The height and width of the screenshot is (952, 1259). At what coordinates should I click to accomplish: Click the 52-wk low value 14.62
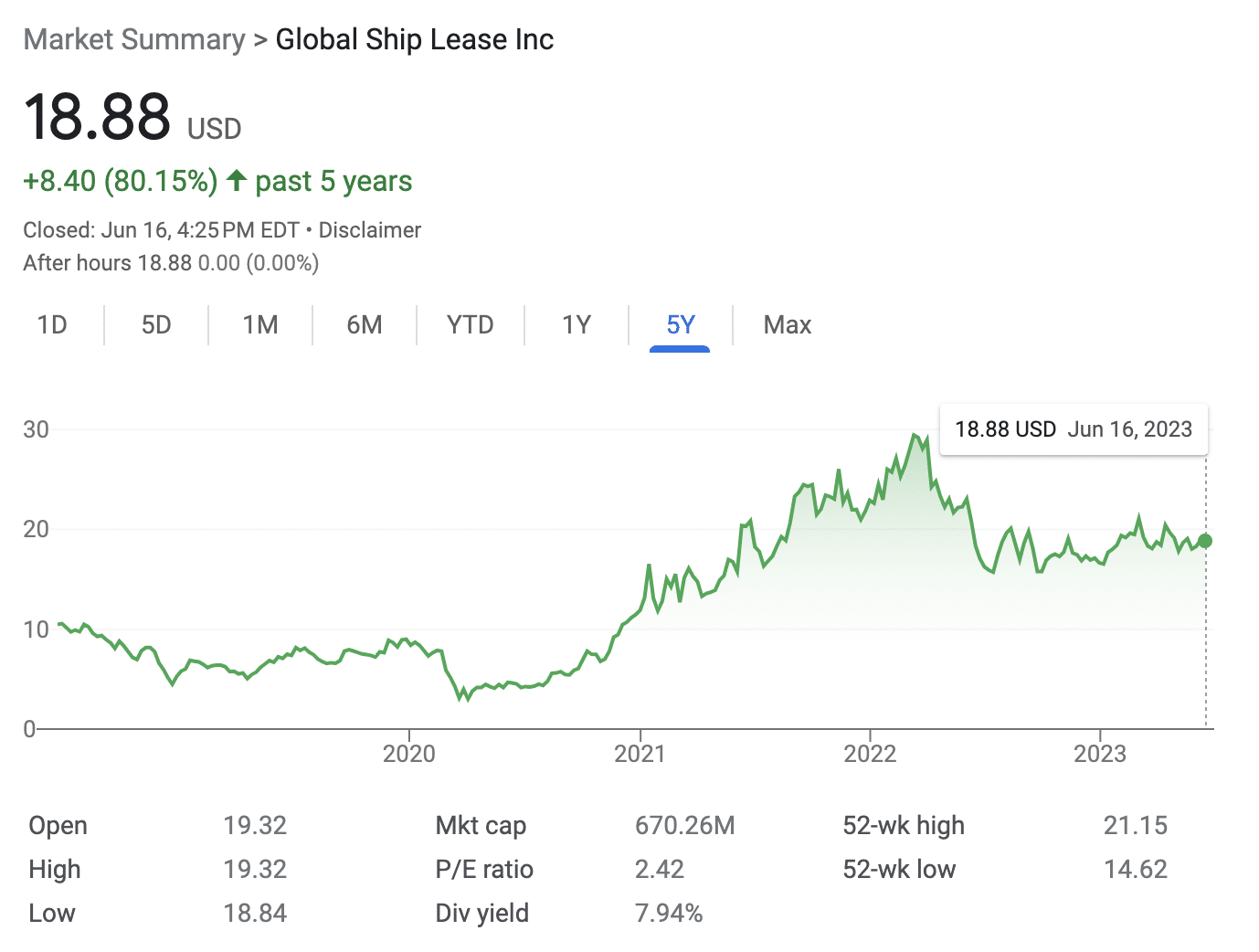click(1136, 870)
